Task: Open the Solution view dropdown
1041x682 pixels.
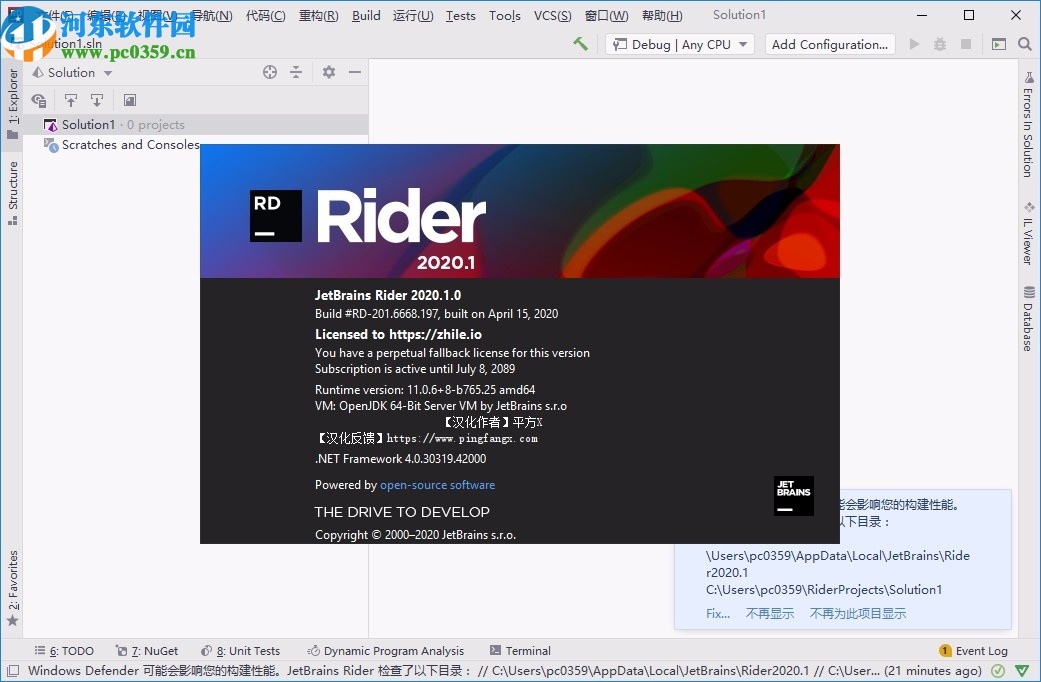Action: click(73, 72)
